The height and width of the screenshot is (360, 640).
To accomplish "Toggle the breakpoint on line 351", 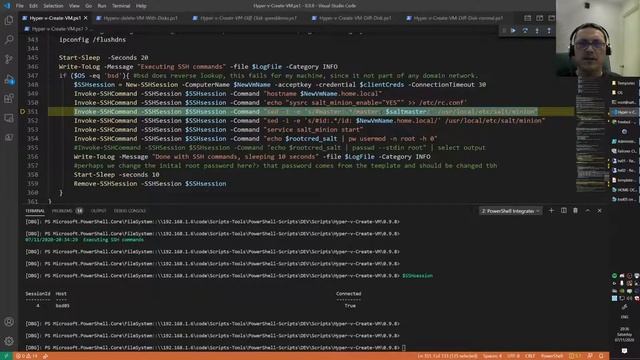I will tap(22, 111).
